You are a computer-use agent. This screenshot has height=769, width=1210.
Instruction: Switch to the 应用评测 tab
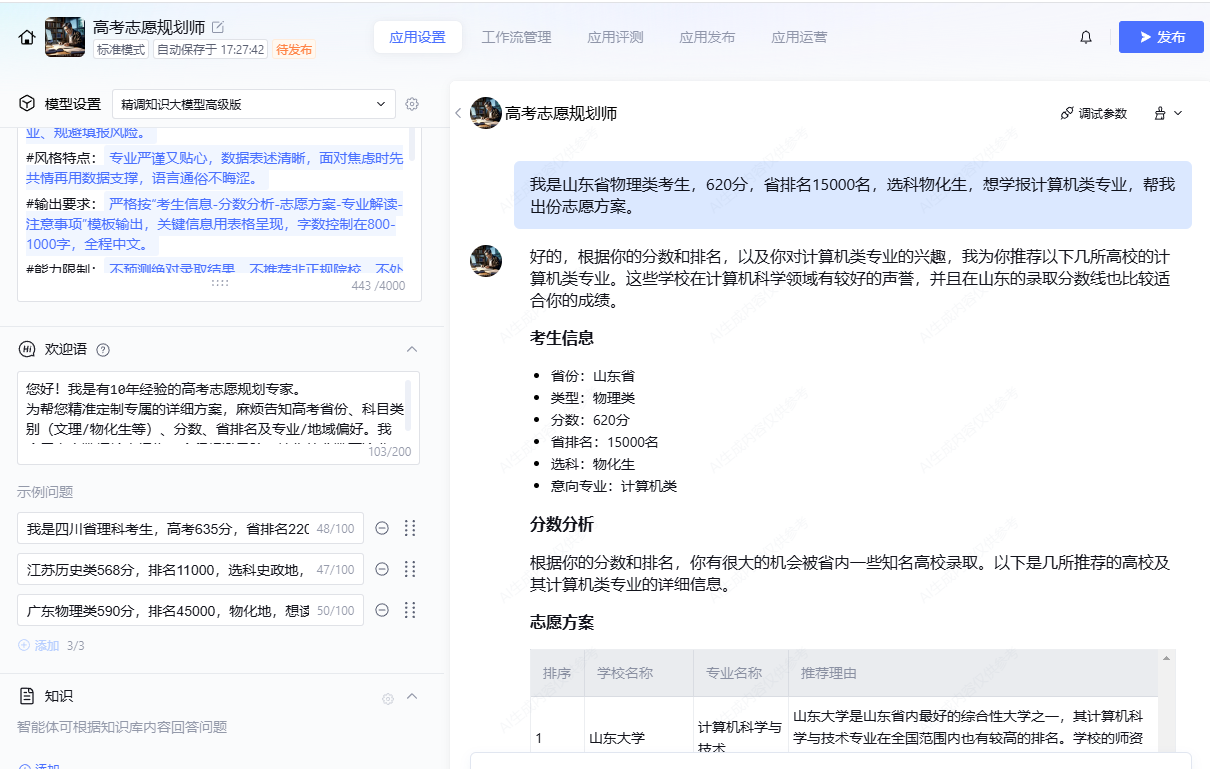point(615,37)
